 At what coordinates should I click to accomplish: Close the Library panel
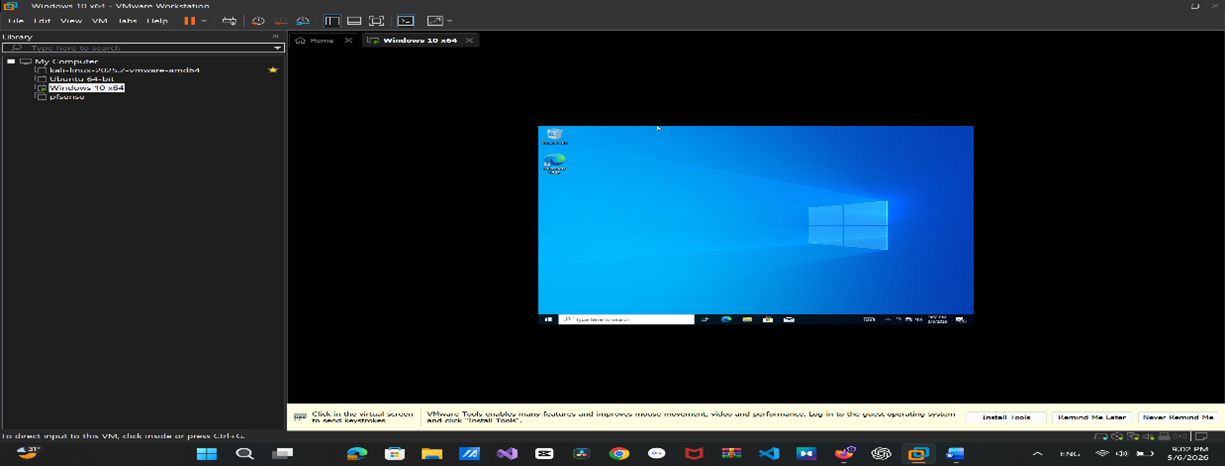(276, 36)
